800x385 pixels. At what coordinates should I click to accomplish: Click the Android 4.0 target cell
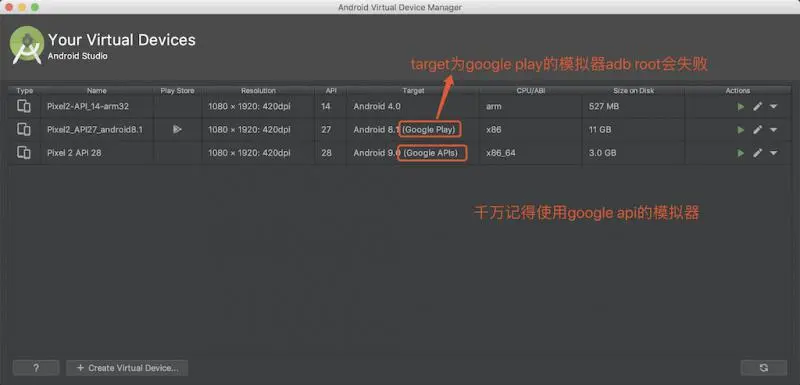pyautogui.click(x=413, y=107)
